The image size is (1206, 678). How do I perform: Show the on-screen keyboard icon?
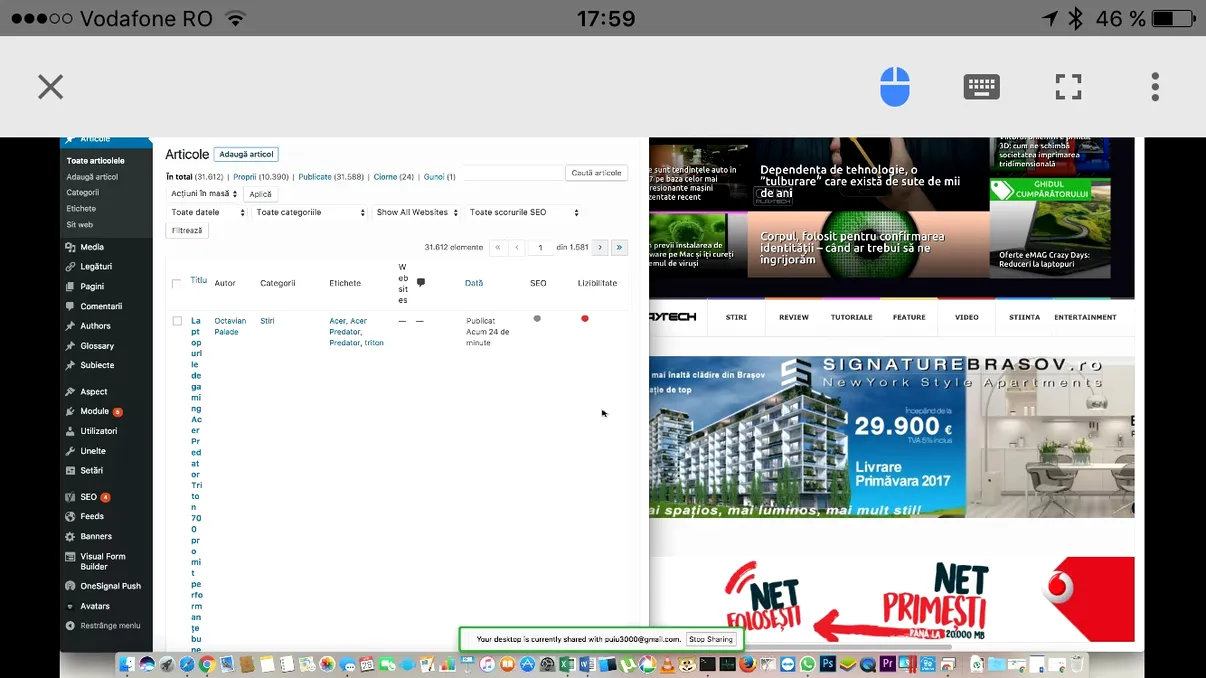(982, 87)
